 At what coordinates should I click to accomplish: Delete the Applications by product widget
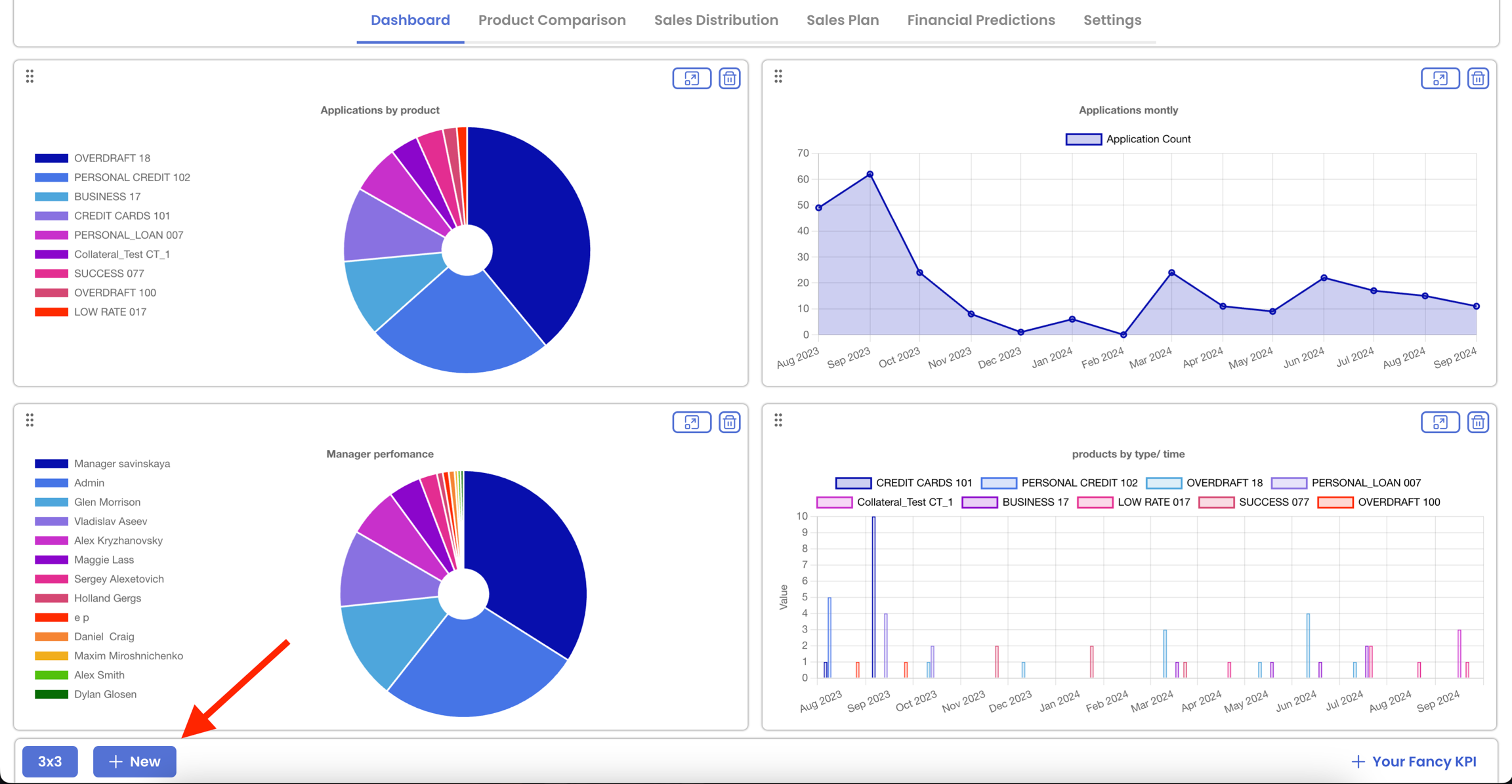[729, 79]
